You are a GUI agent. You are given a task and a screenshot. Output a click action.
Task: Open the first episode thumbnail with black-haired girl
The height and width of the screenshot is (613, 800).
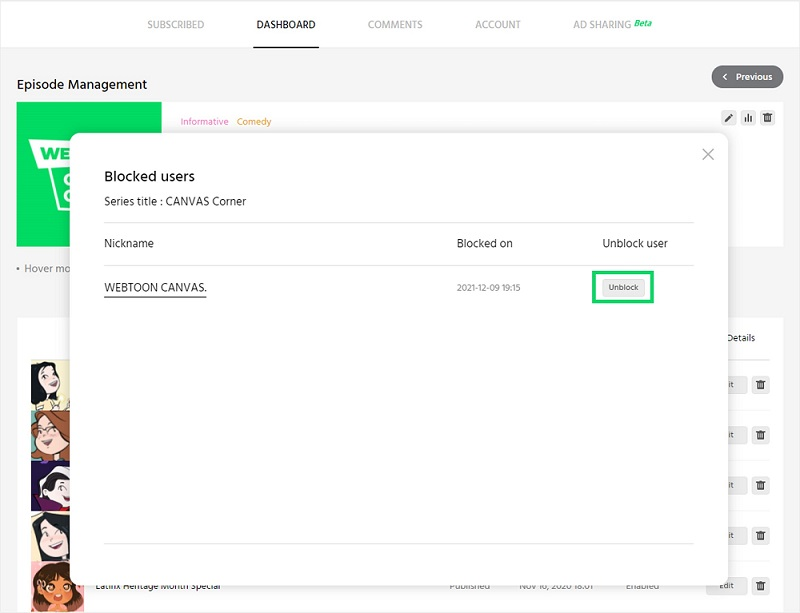tap(50, 385)
